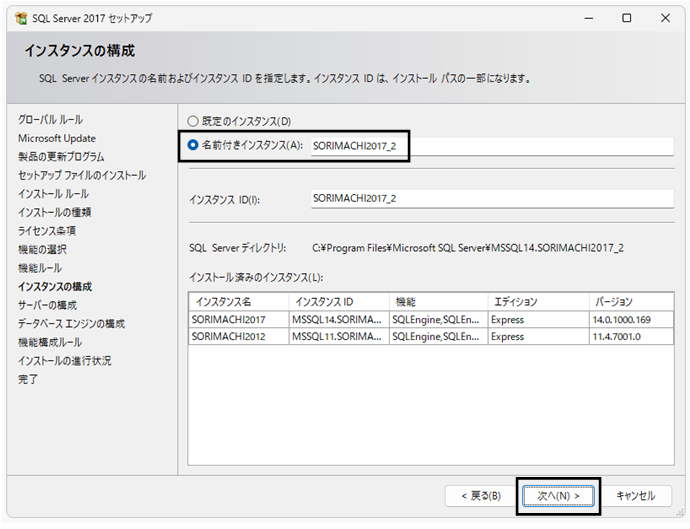This screenshot has height=529, width=690.
Task: Click the インストール ルール step in sidebar
Action: pyautogui.click(x=53, y=194)
